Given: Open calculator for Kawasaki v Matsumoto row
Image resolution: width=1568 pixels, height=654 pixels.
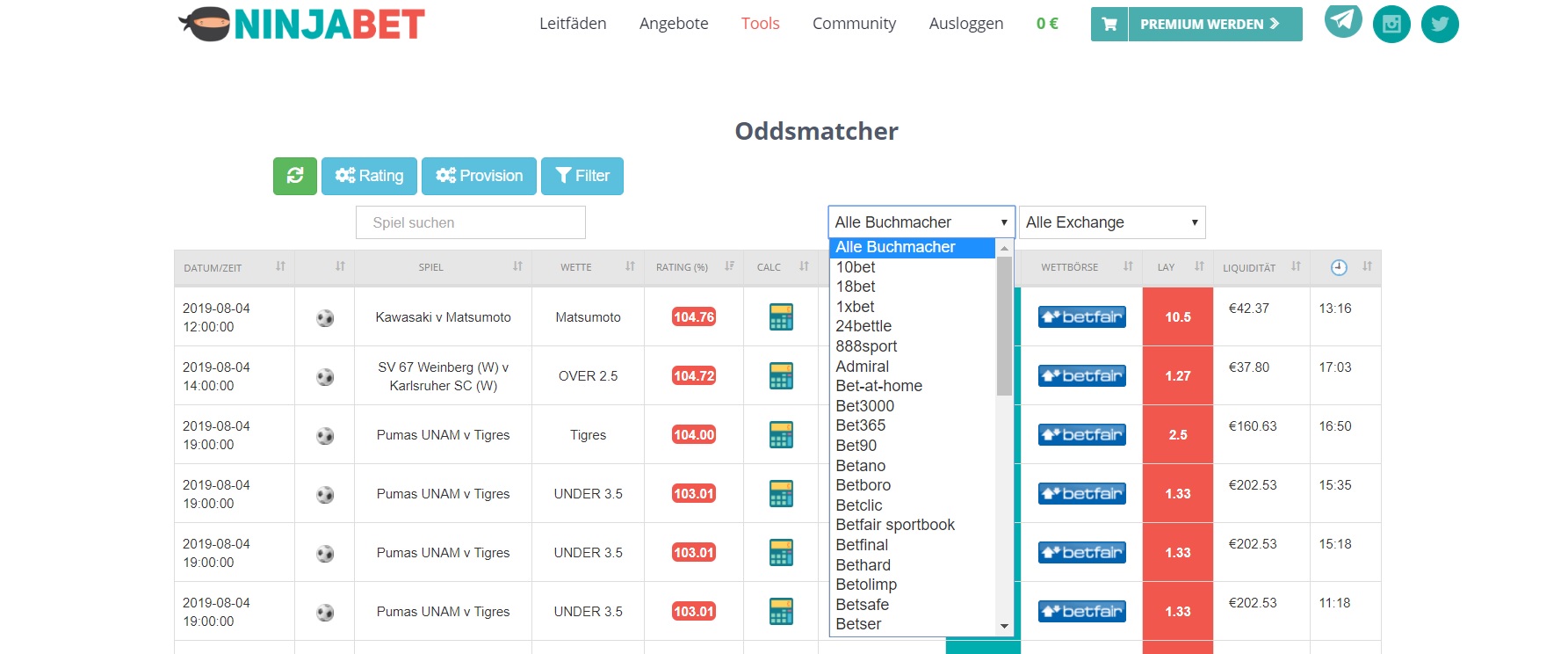Looking at the screenshot, I should pyautogui.click(x=781, y=317).
